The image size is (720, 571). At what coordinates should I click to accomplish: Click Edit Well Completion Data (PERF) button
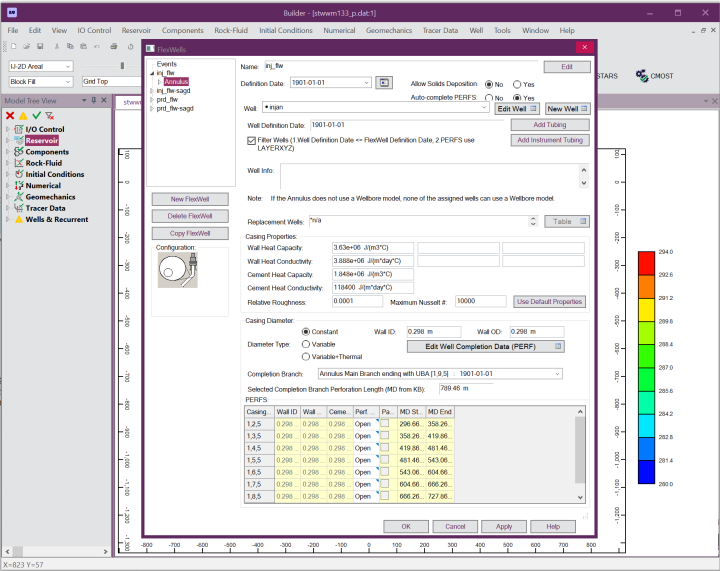[x=486, y=347]
